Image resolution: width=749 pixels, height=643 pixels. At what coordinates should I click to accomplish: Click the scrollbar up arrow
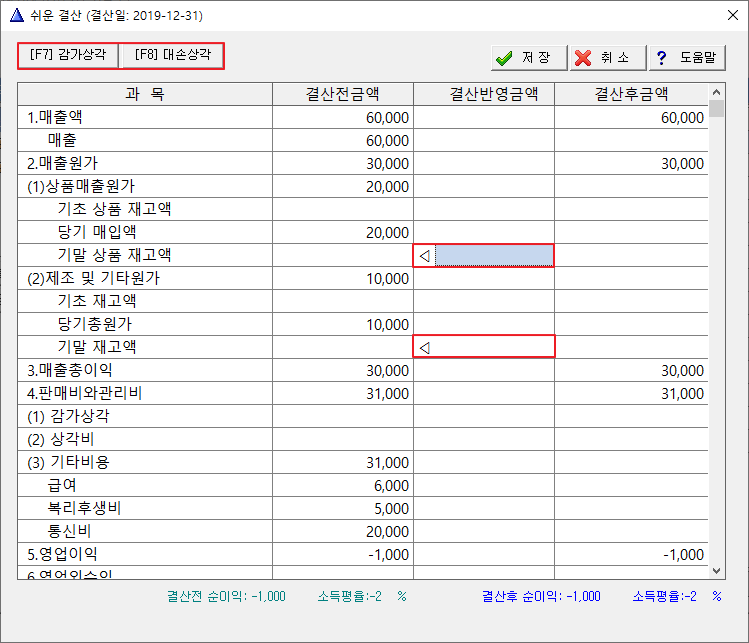point(716,92)
